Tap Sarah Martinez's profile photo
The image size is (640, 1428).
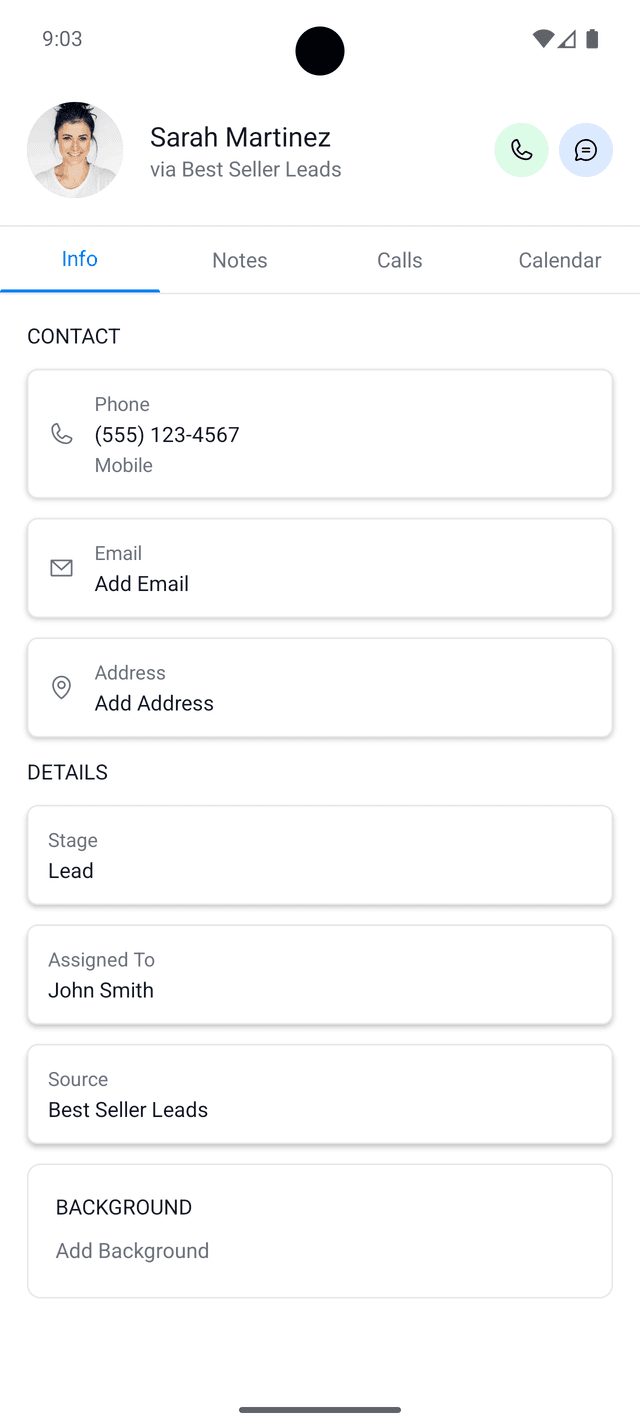pos(74,149)
